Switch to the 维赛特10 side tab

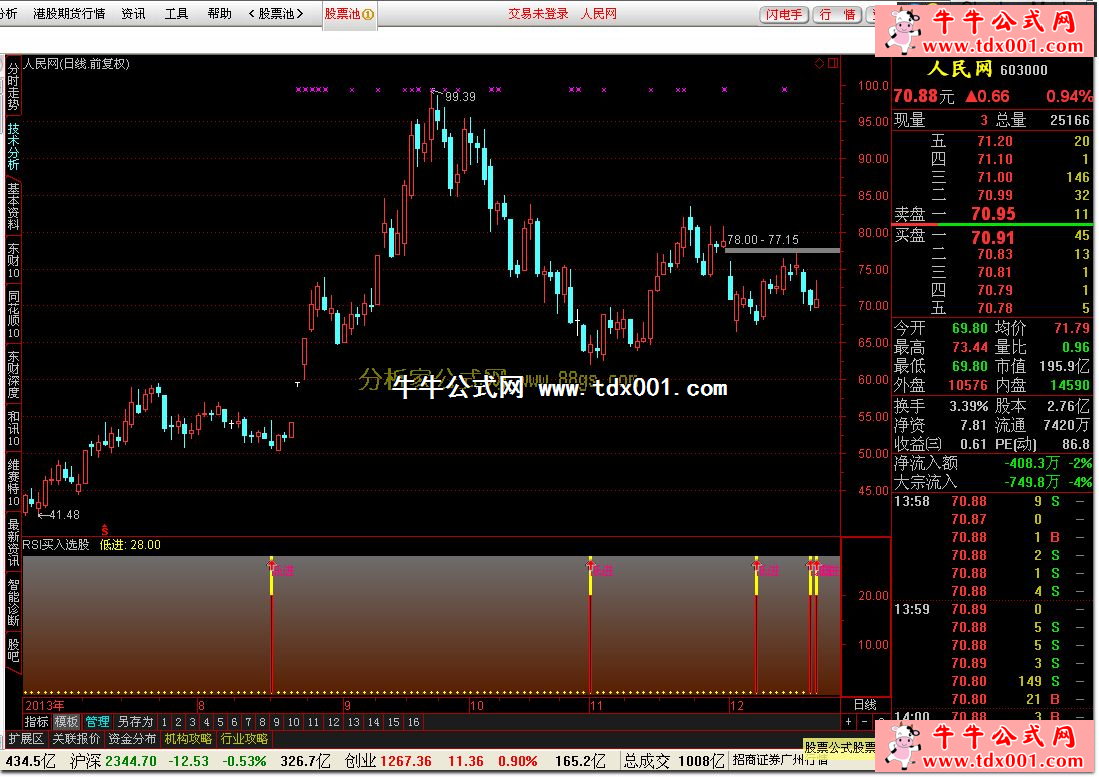13,483
